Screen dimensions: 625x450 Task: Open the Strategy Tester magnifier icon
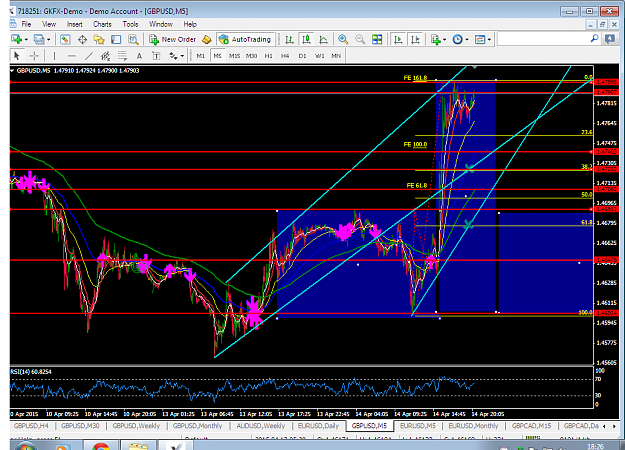(133, 39)
